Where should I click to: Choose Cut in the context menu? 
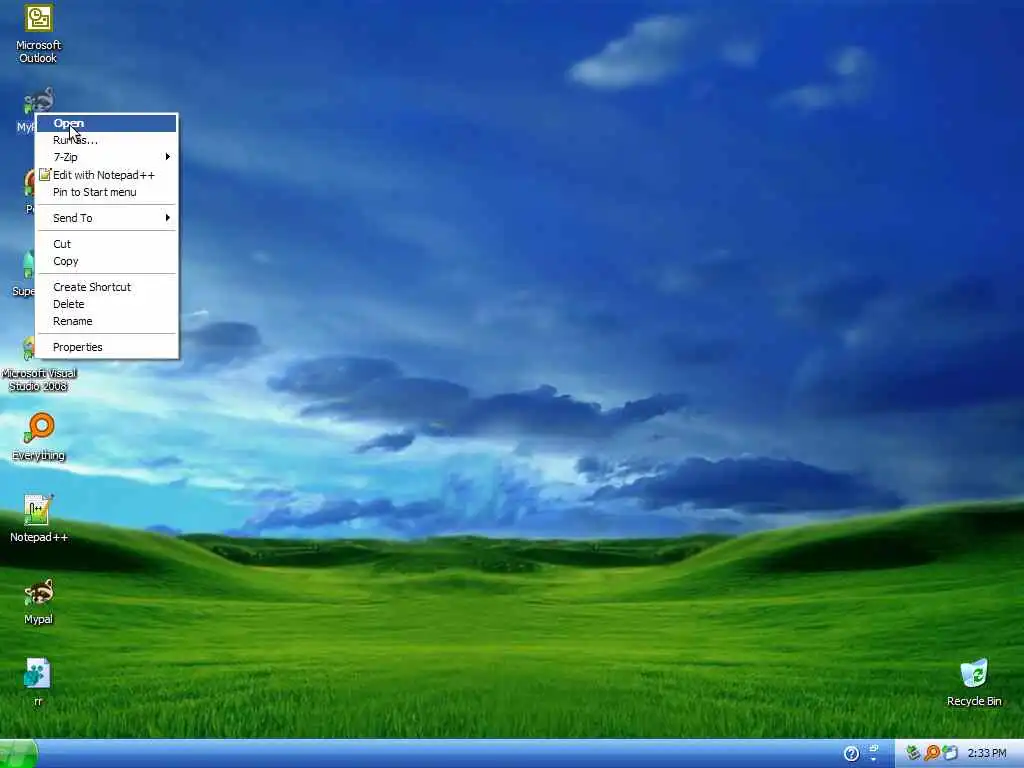(106, 244)
